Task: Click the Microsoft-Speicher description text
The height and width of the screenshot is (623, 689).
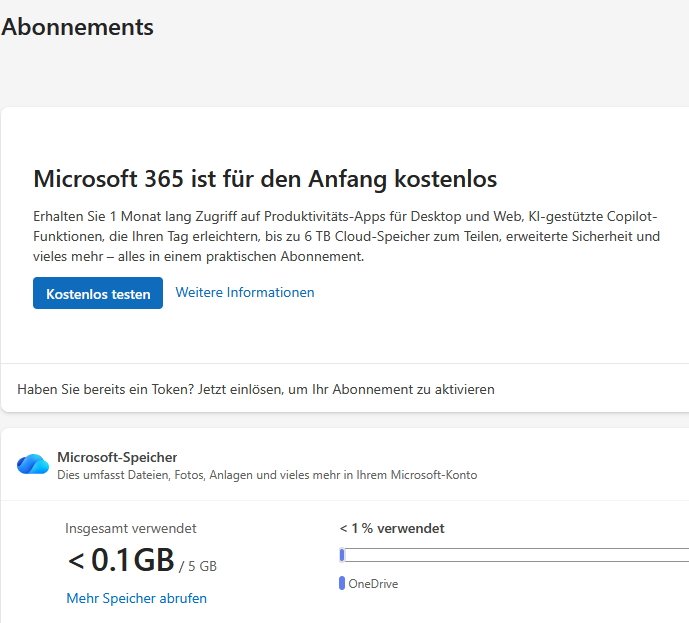Action: pos(267,475)
